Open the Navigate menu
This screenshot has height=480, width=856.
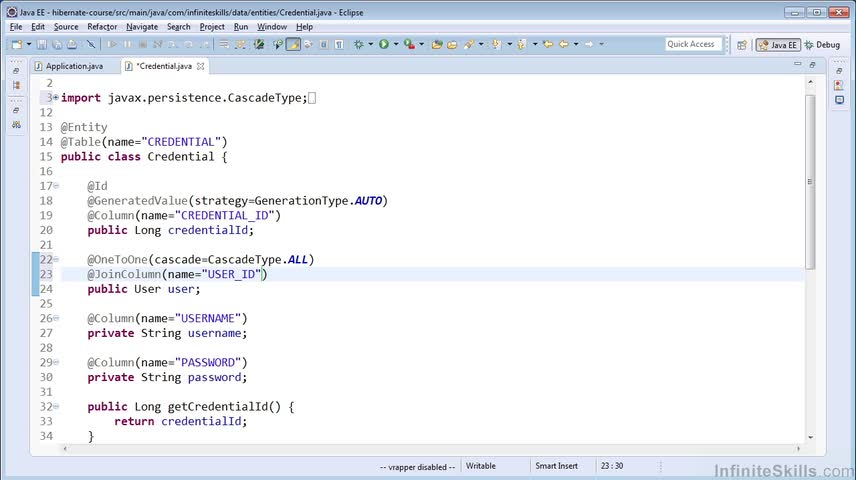141,27
